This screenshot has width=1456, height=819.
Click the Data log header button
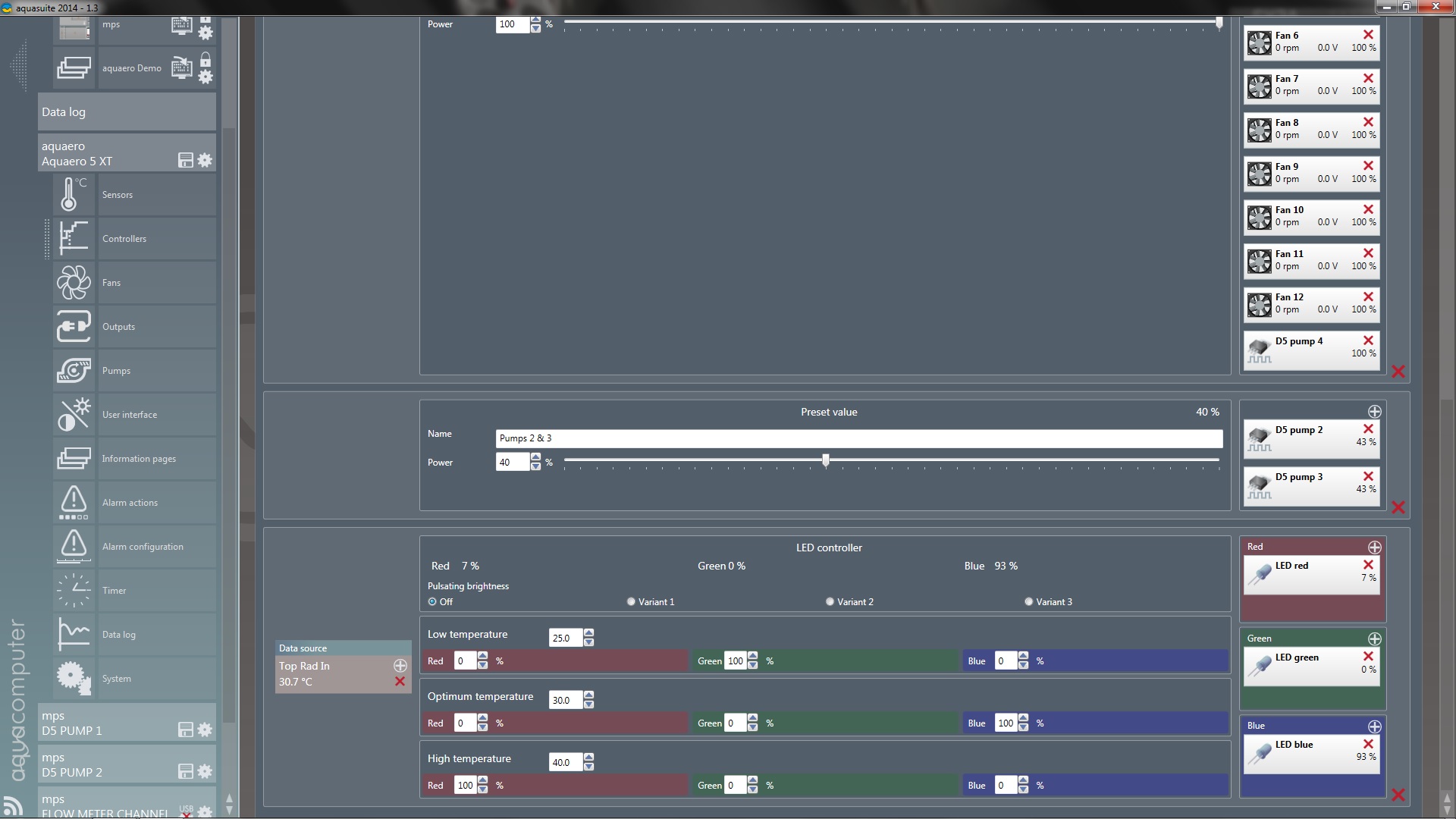coord(127,112)
